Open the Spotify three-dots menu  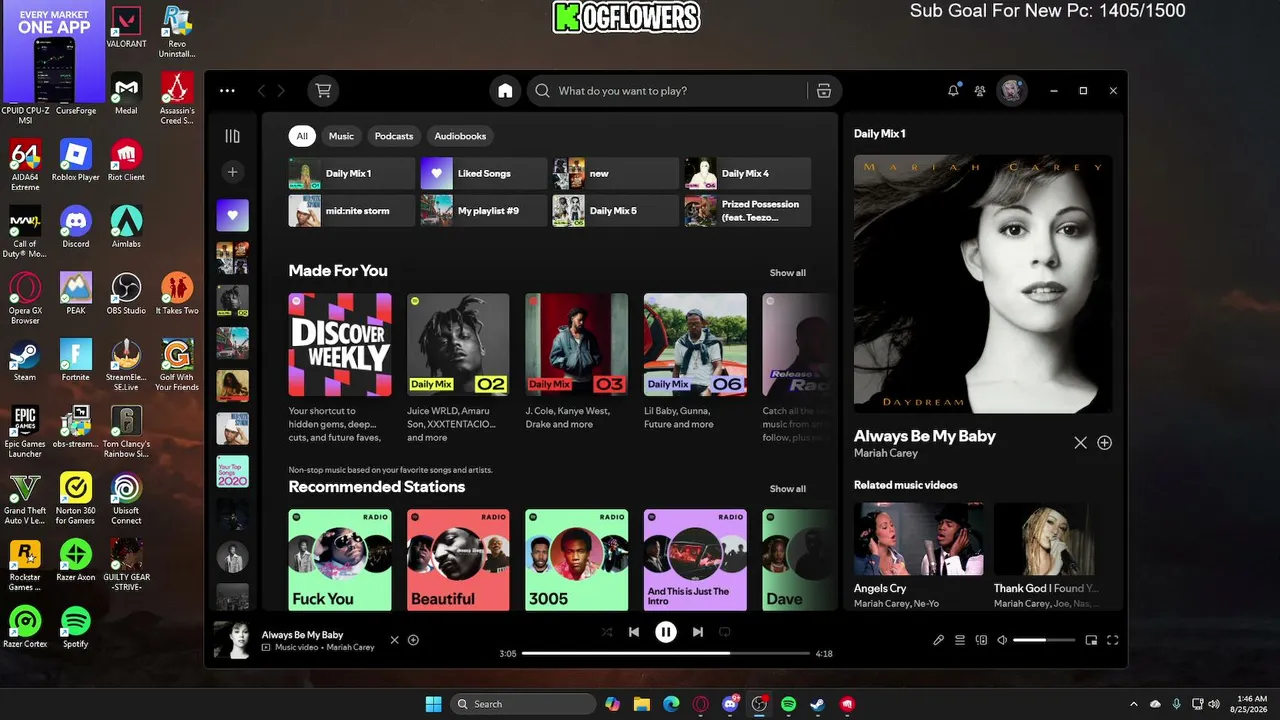click(x=227, y=91)
